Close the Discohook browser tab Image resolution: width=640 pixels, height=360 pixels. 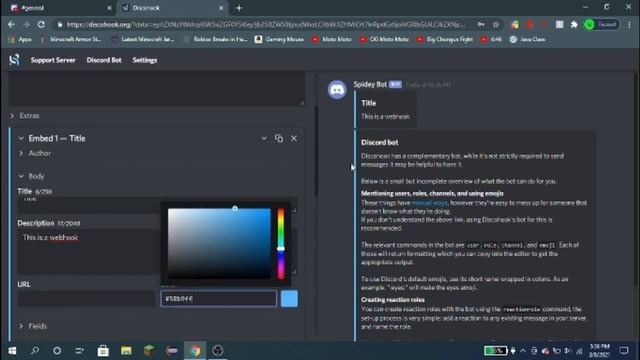221,8
